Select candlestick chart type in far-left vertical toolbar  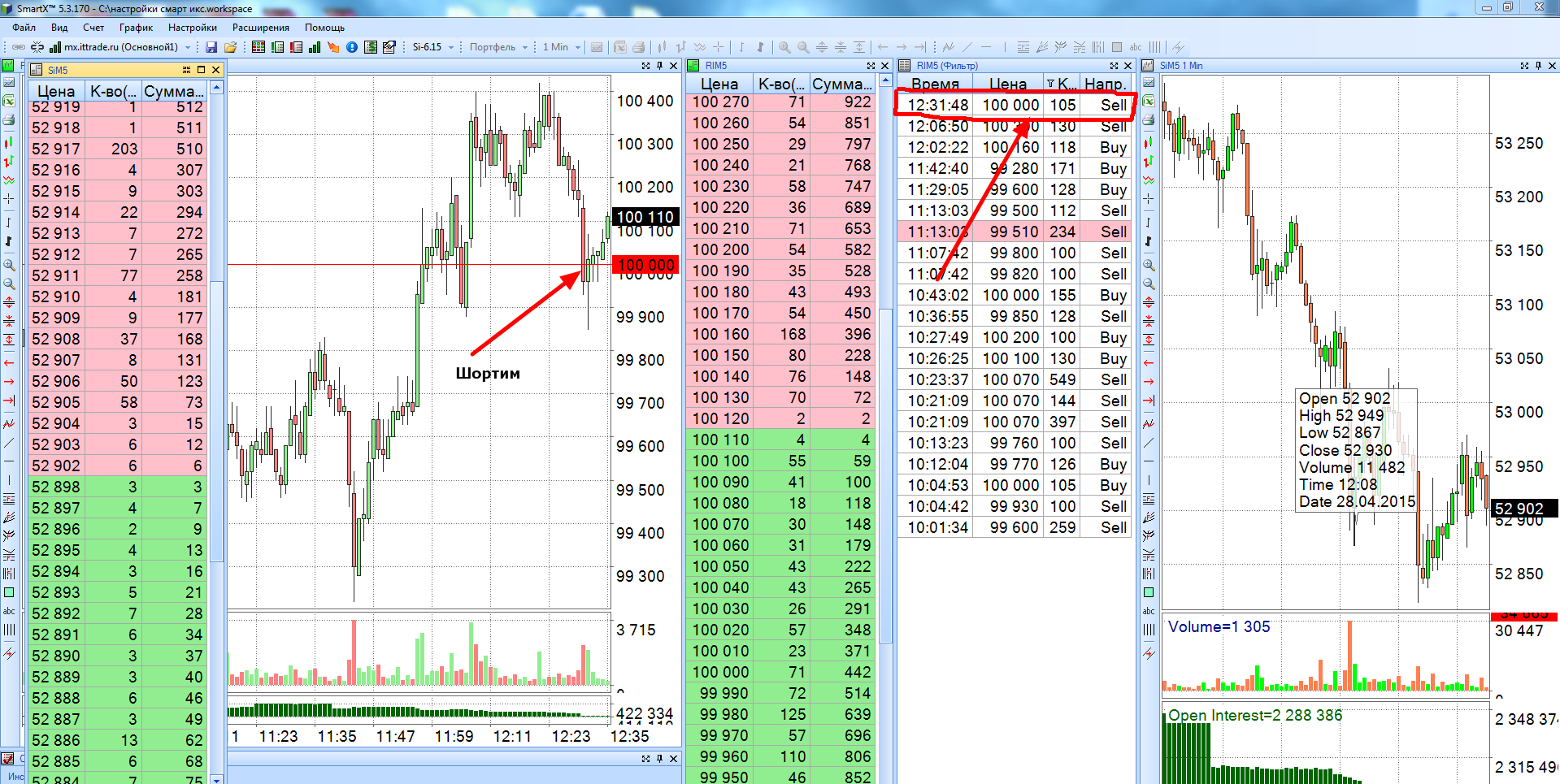(x=9, y=143)
